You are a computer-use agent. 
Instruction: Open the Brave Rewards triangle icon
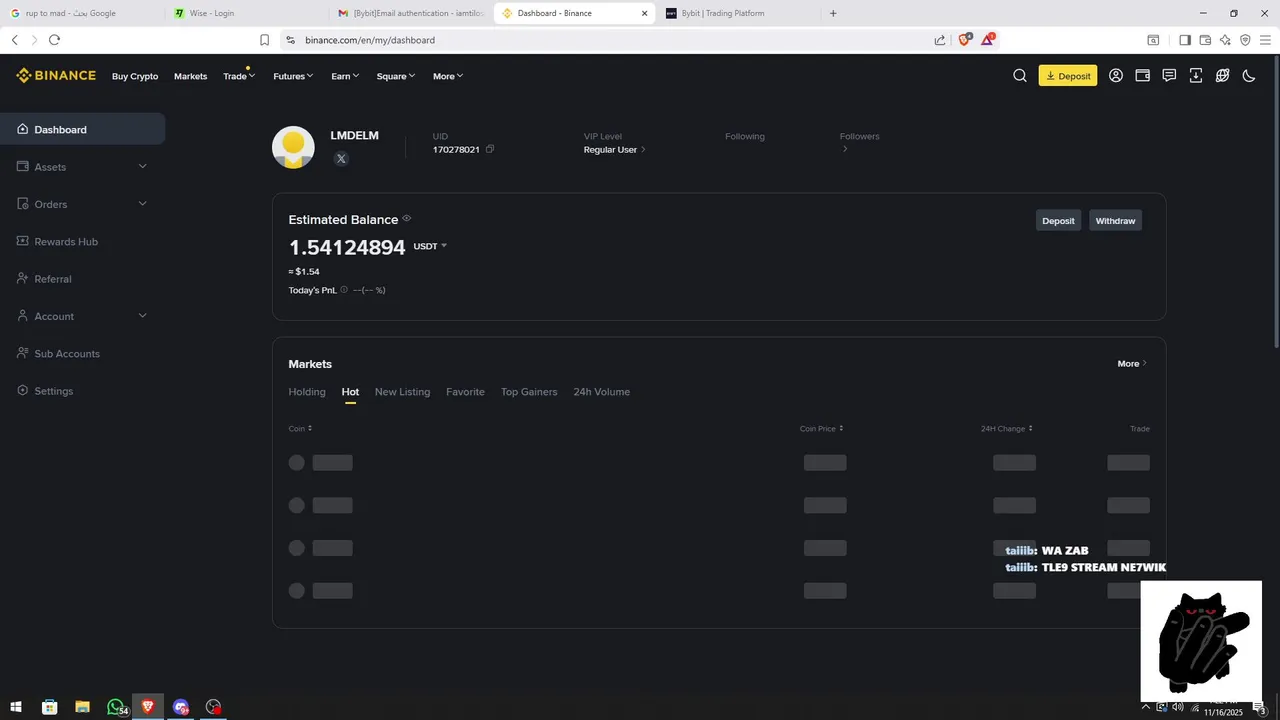click(x=988, y=40)
